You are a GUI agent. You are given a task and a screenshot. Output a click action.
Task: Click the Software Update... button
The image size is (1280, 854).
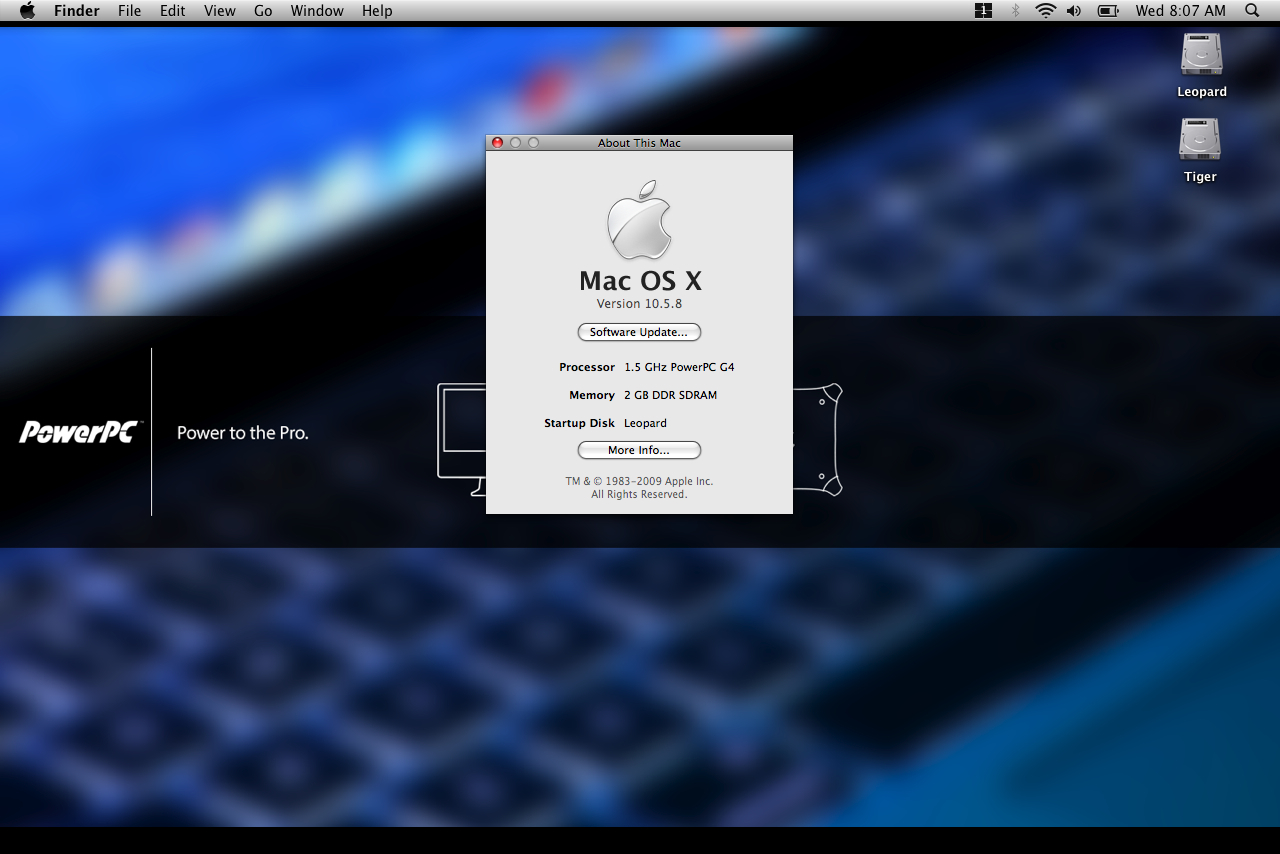click(x=639, y=332)
